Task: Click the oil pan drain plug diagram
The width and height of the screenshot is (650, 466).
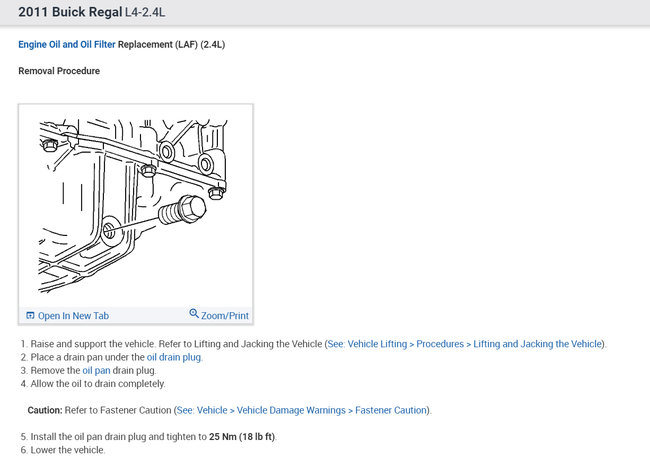Action: coord(133,206)
